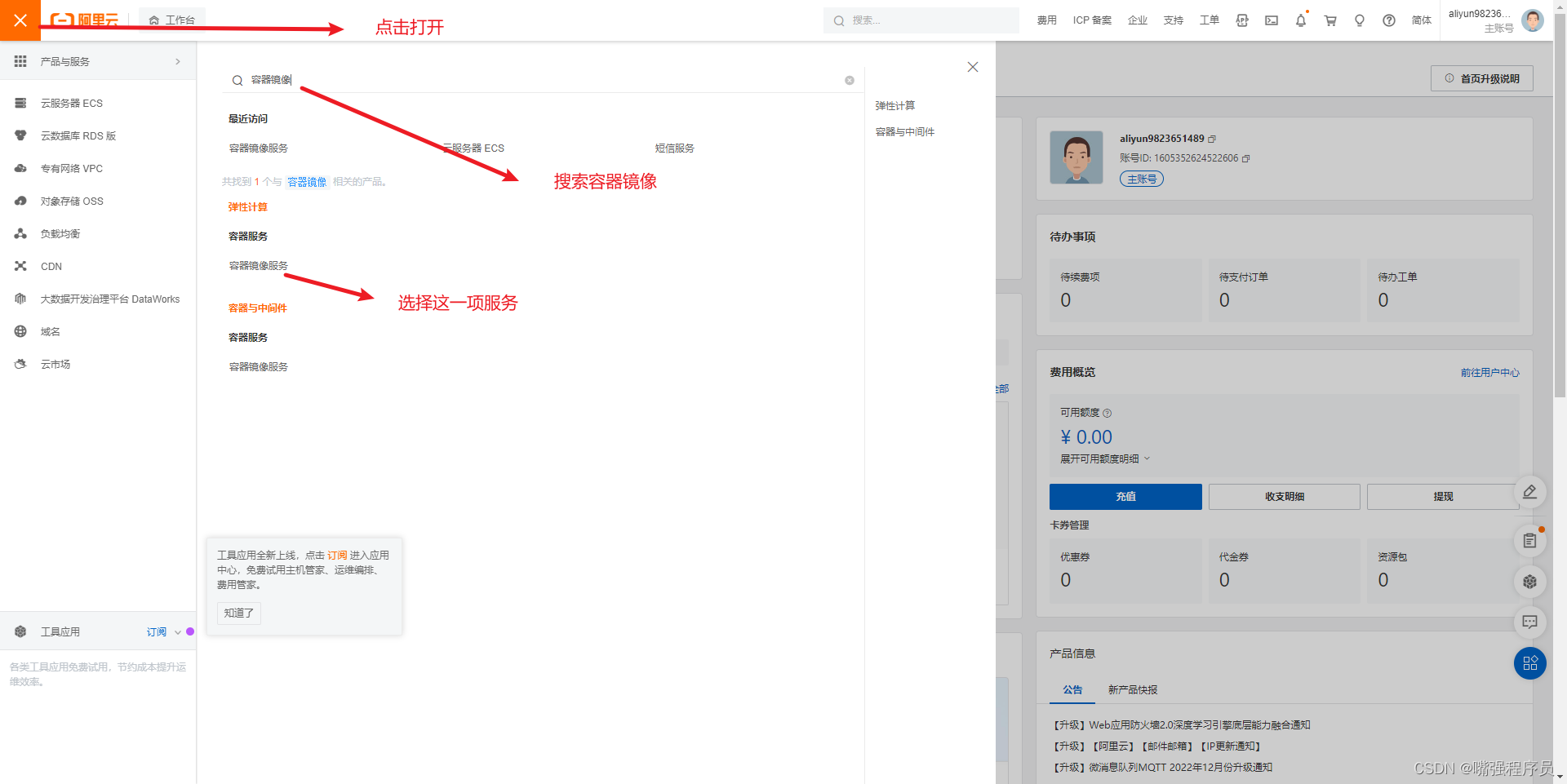
Task: Open the 支持 menu in the top bar
Action: [x=1174, y=20]
